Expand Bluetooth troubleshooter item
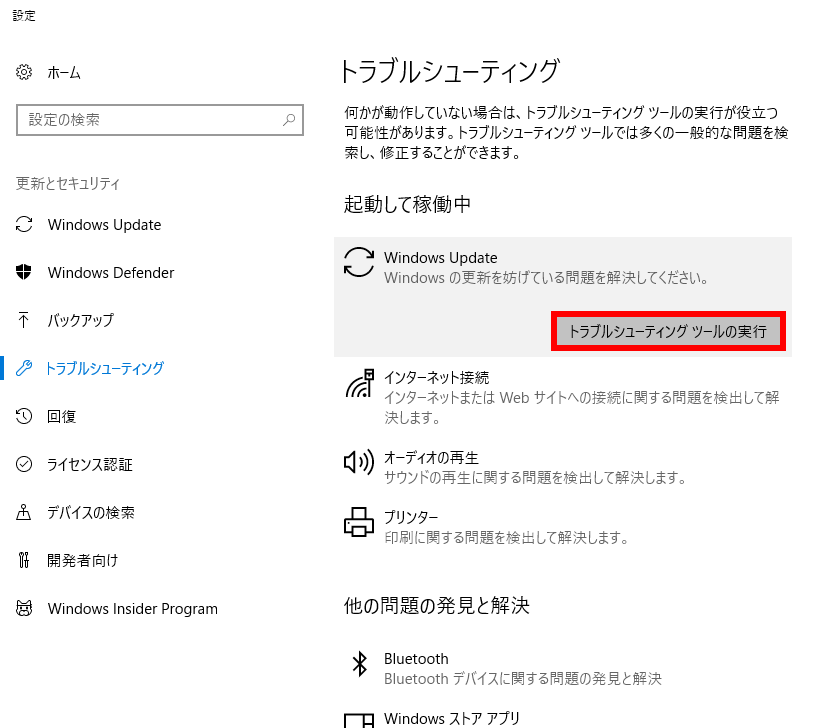The image size is (838, 728). (563, 669)
